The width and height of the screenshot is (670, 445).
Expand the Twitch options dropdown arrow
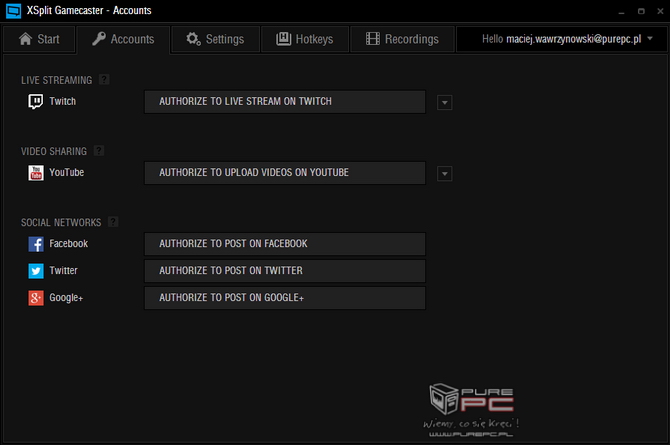pyautogui.click(x=444, y=103)
